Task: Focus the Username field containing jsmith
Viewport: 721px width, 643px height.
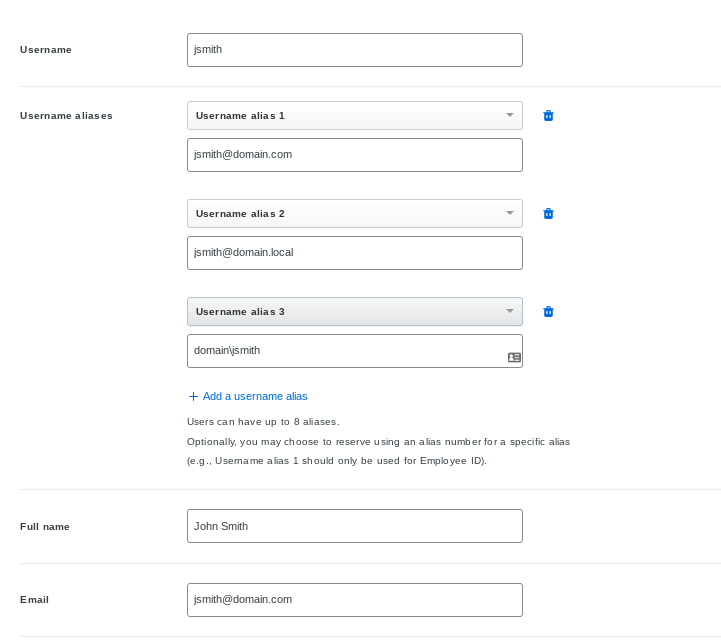Action: pos(354,50)
